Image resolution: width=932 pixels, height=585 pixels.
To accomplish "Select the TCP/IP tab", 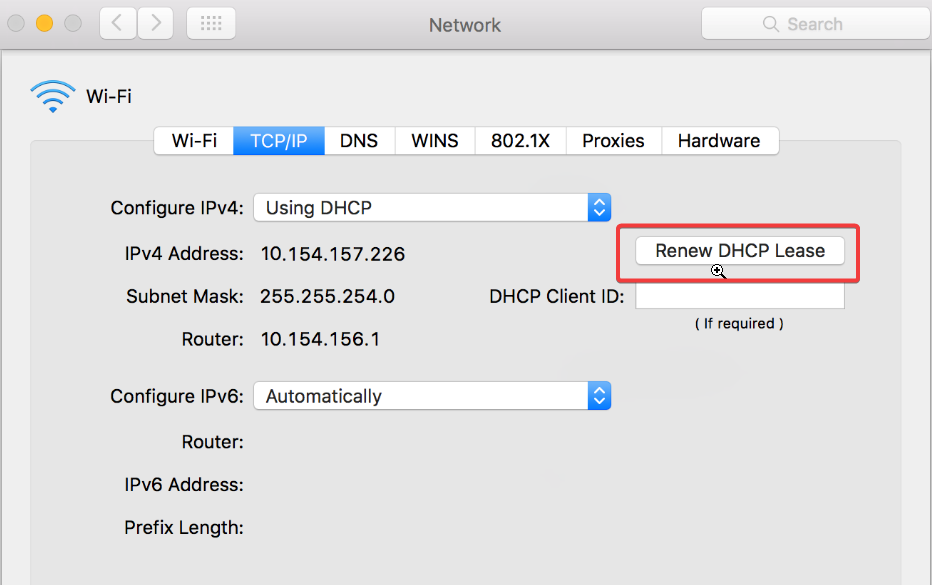I will (278, 140).
